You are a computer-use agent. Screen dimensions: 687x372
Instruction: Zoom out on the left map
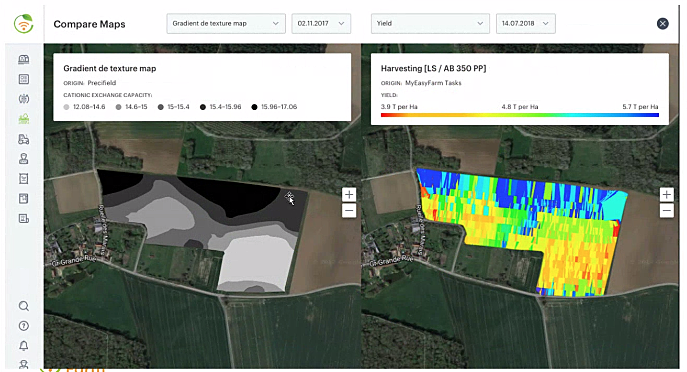pyautogui.click(x=349, y=211)
